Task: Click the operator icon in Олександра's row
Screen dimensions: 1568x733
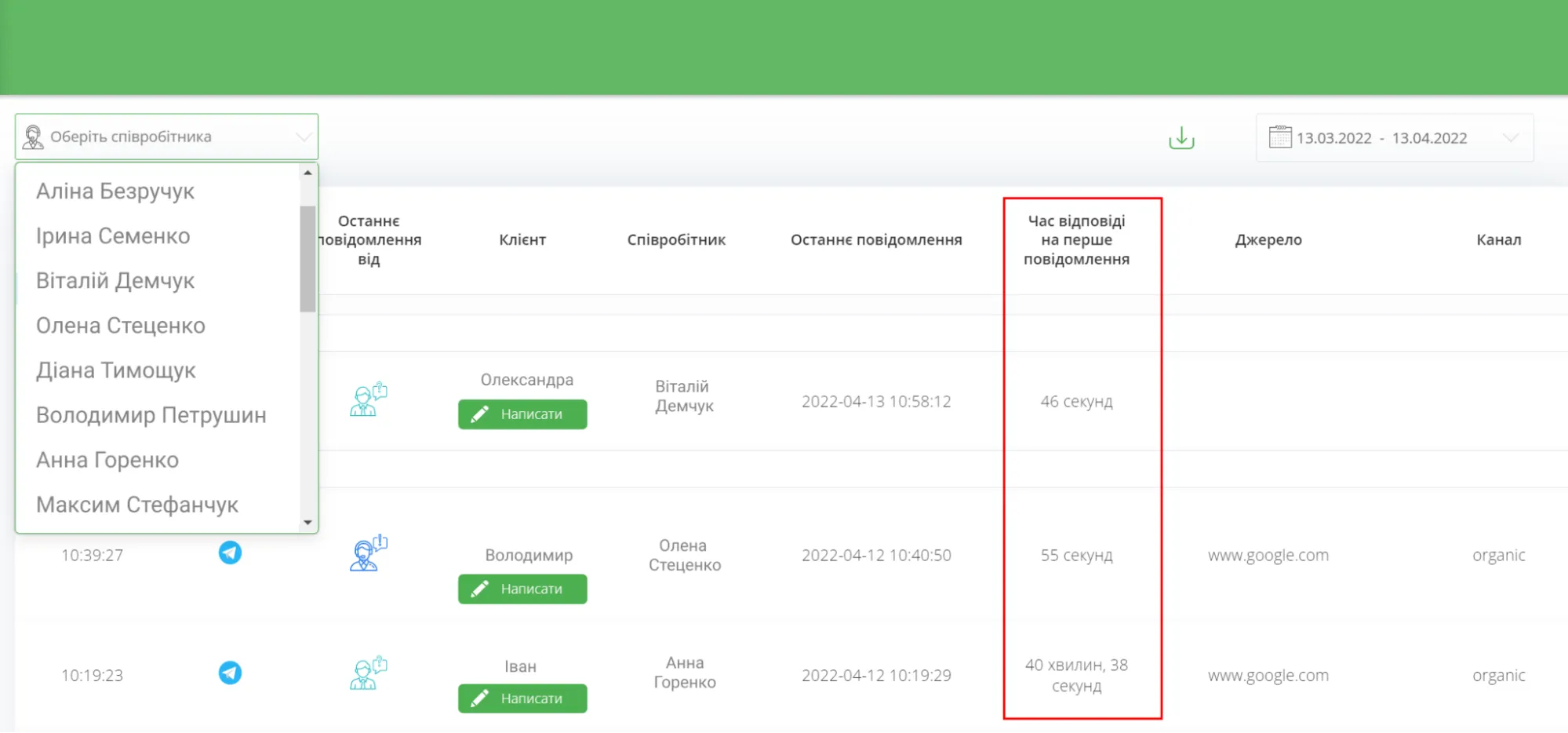Action: click(x=368, y=399)
